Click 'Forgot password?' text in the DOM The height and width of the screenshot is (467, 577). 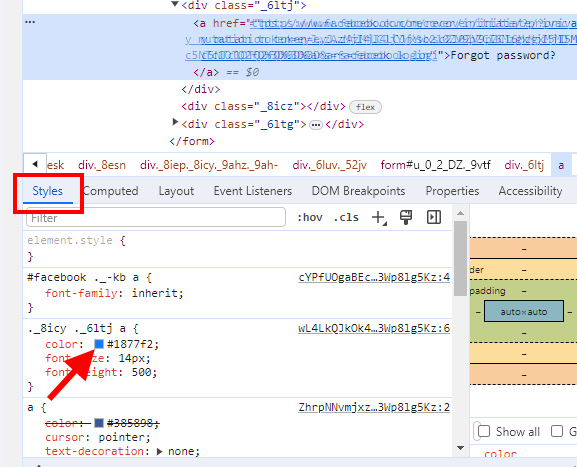[x=503, y=56]
